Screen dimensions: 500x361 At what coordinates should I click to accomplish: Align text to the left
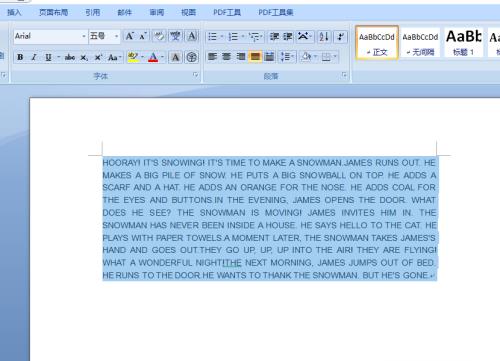pyautogui.click(x=212, y=57)
